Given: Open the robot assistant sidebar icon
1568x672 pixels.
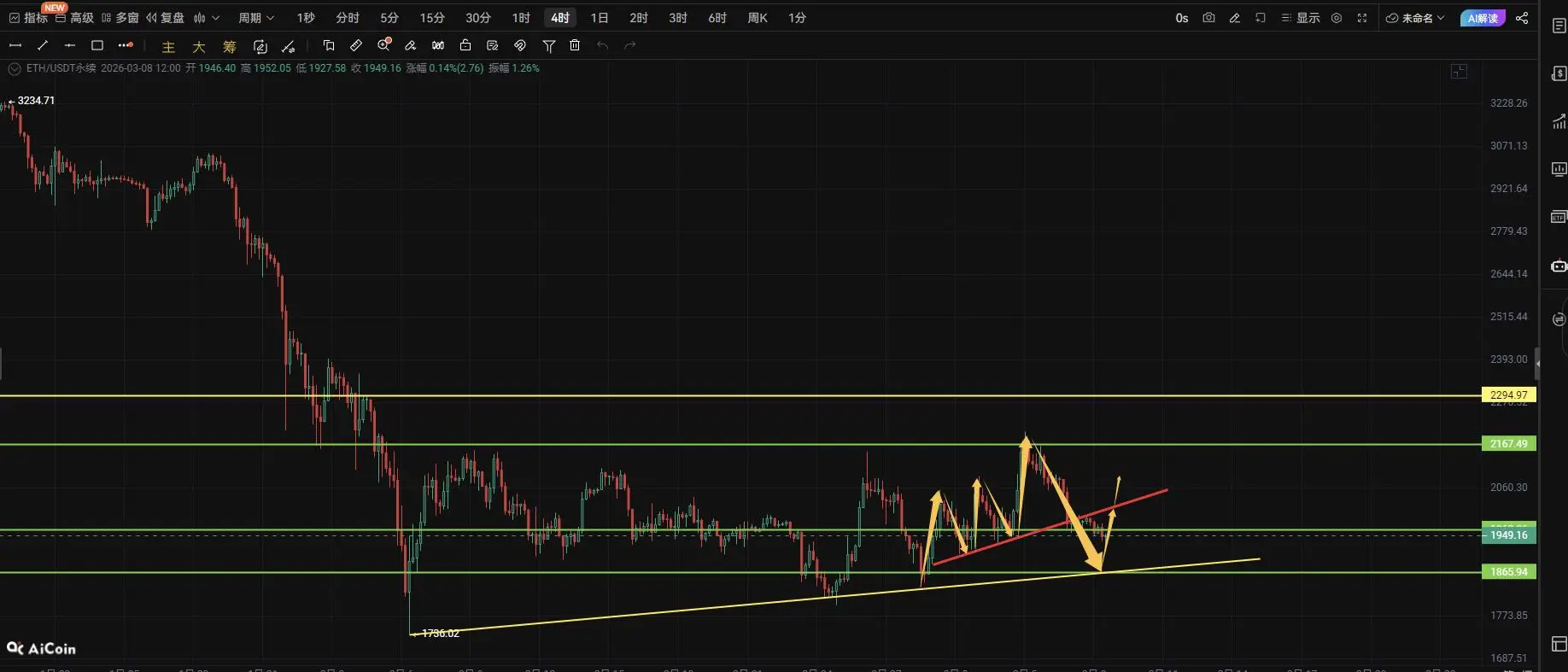Looking at the screenshot, I should point(1559,266).
